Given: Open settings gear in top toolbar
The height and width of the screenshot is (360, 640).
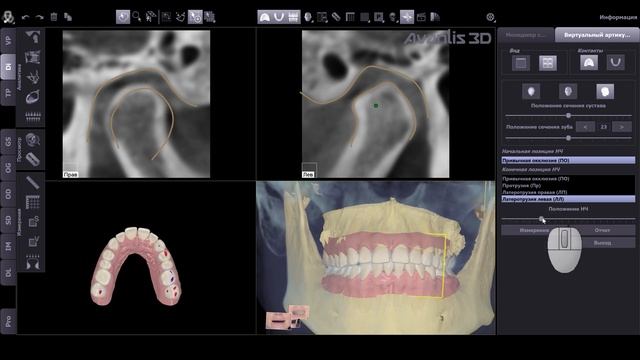Looking at the screenshot, I should pos(491,17).
